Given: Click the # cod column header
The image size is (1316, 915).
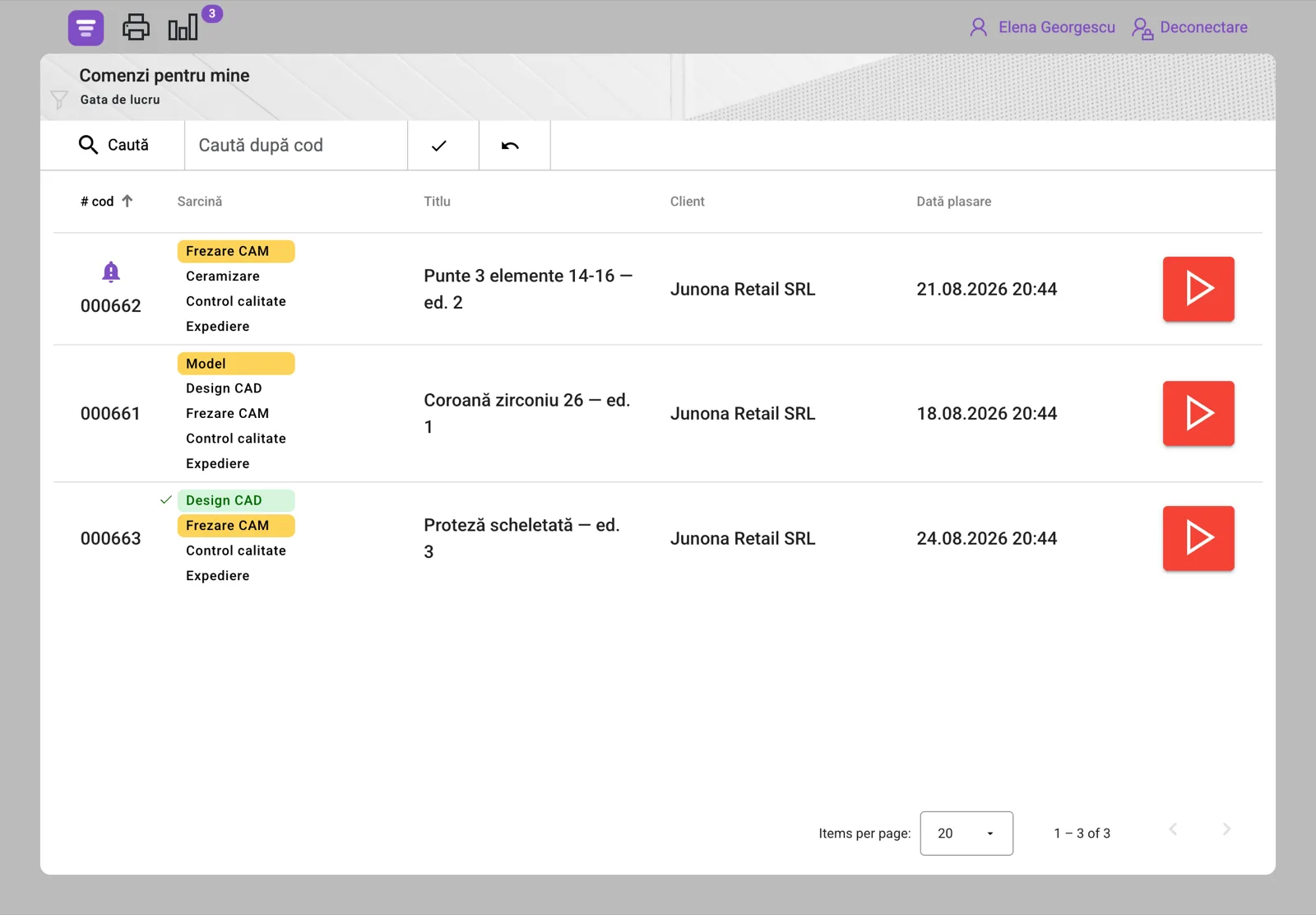Looking at the screenshot, I should pos(97,202).
